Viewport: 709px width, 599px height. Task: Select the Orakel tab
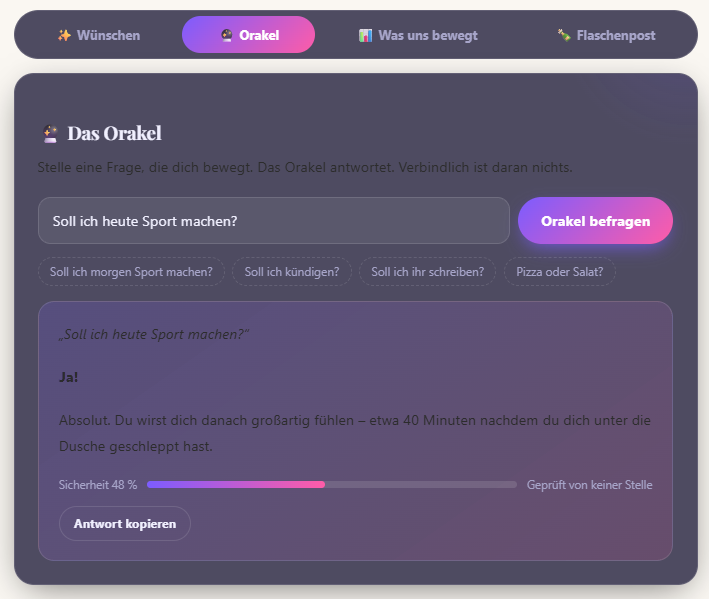248,35
